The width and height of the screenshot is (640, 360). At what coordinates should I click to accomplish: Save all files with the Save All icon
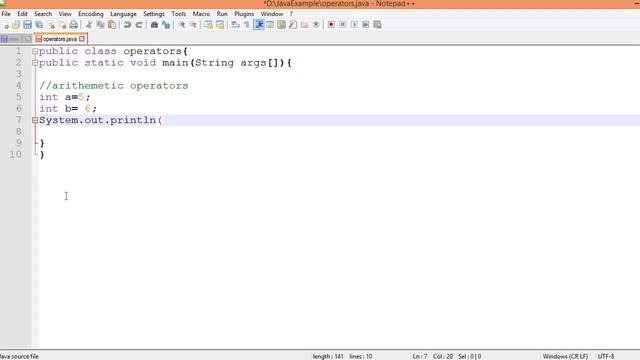(39, 25)
